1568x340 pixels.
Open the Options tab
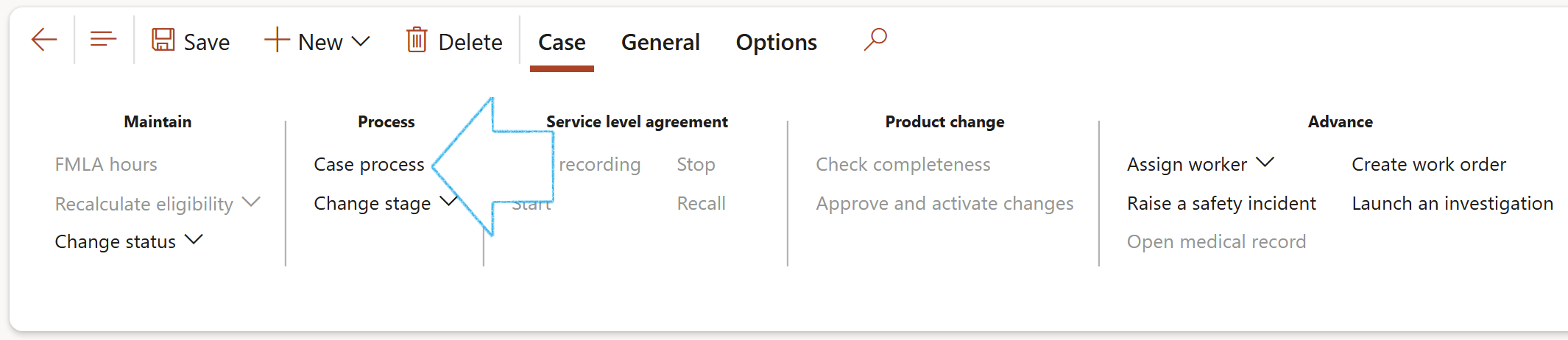[776, 43]
